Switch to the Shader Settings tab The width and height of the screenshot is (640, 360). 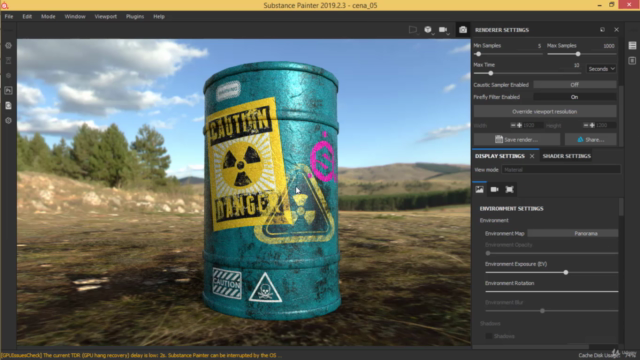(567, 156)
